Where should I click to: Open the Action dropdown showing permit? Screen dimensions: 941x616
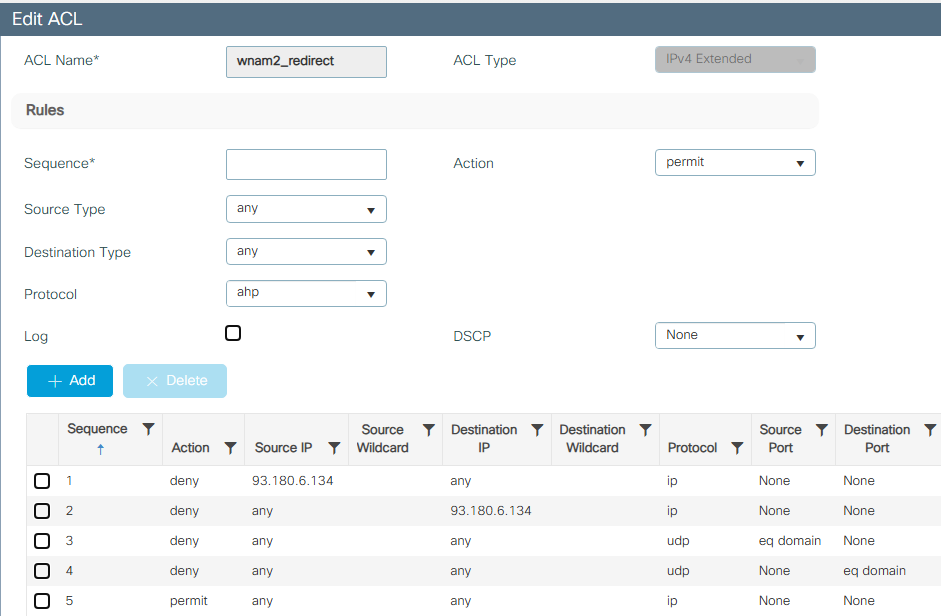pos(734,162)
